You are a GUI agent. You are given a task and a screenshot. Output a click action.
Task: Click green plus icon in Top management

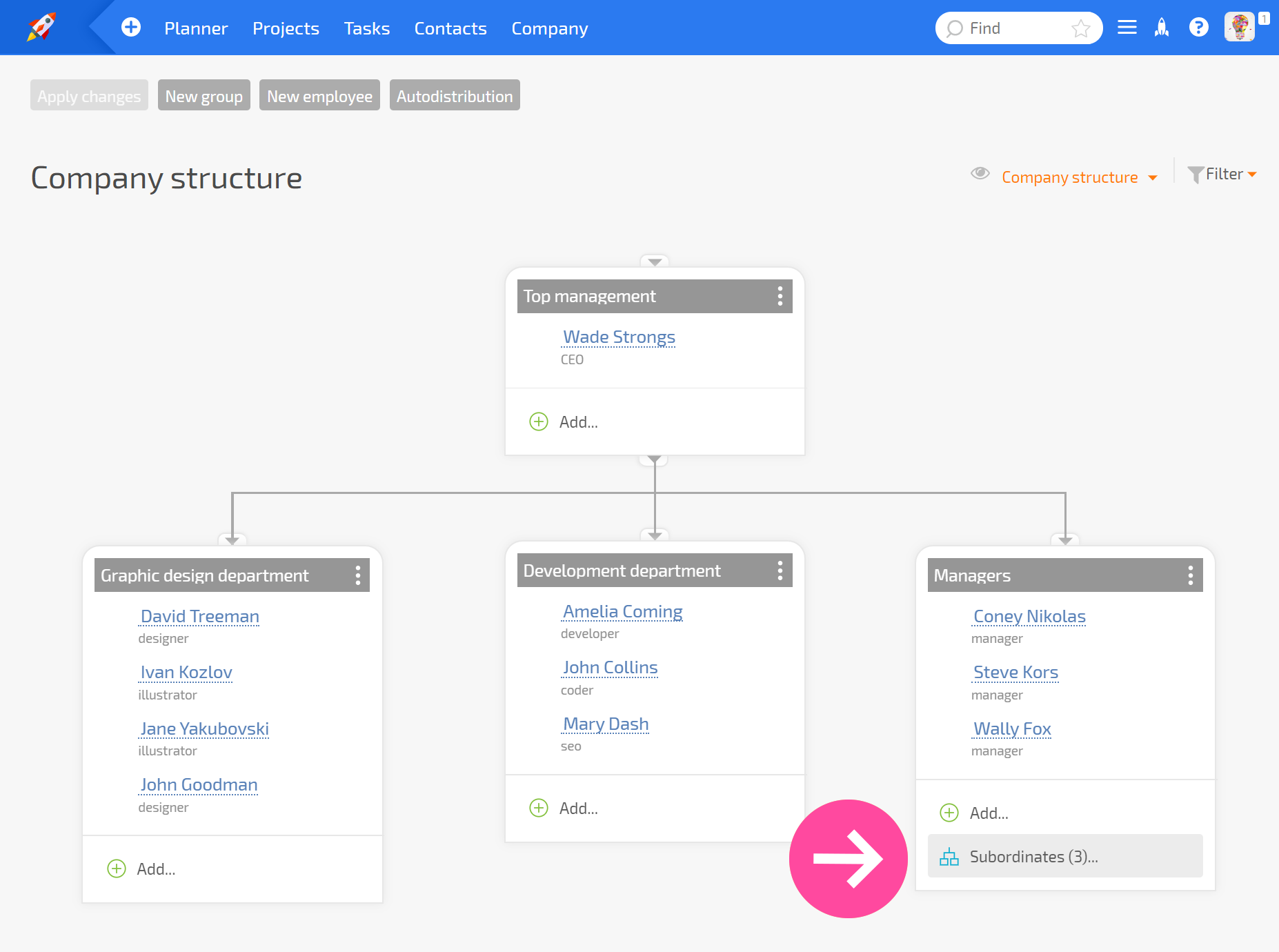(x=539, y=422)
